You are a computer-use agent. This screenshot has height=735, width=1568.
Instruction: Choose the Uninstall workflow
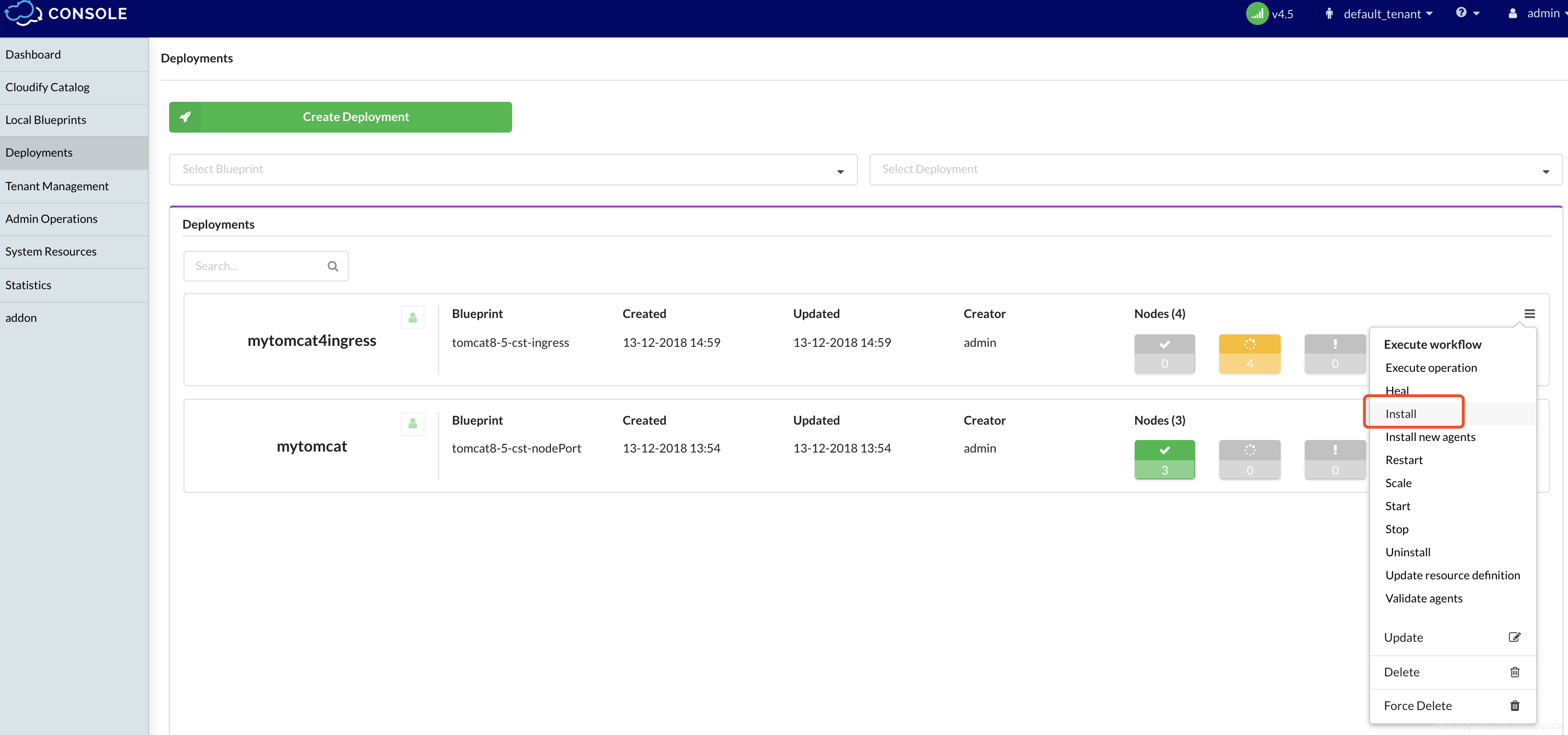coord(1407,552)
